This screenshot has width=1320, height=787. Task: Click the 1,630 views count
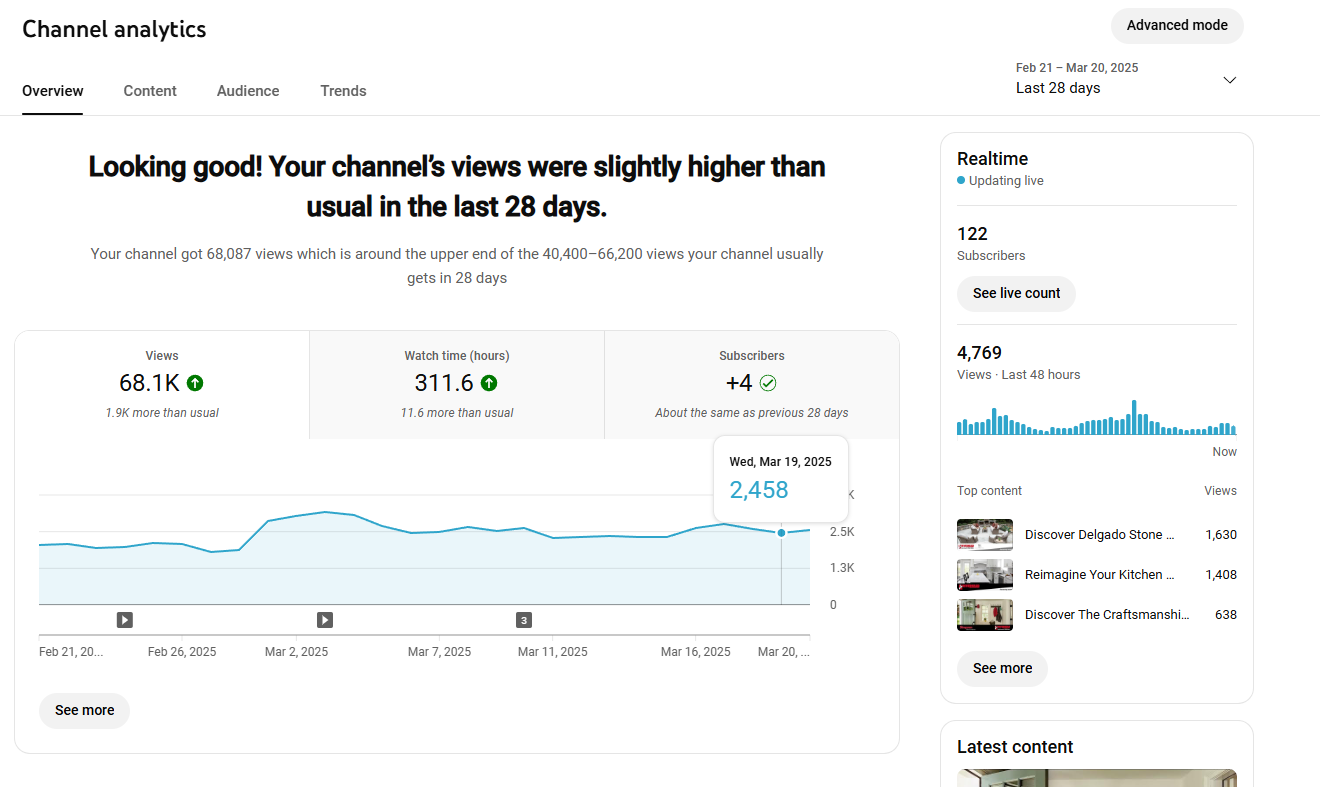[1221, 535]
